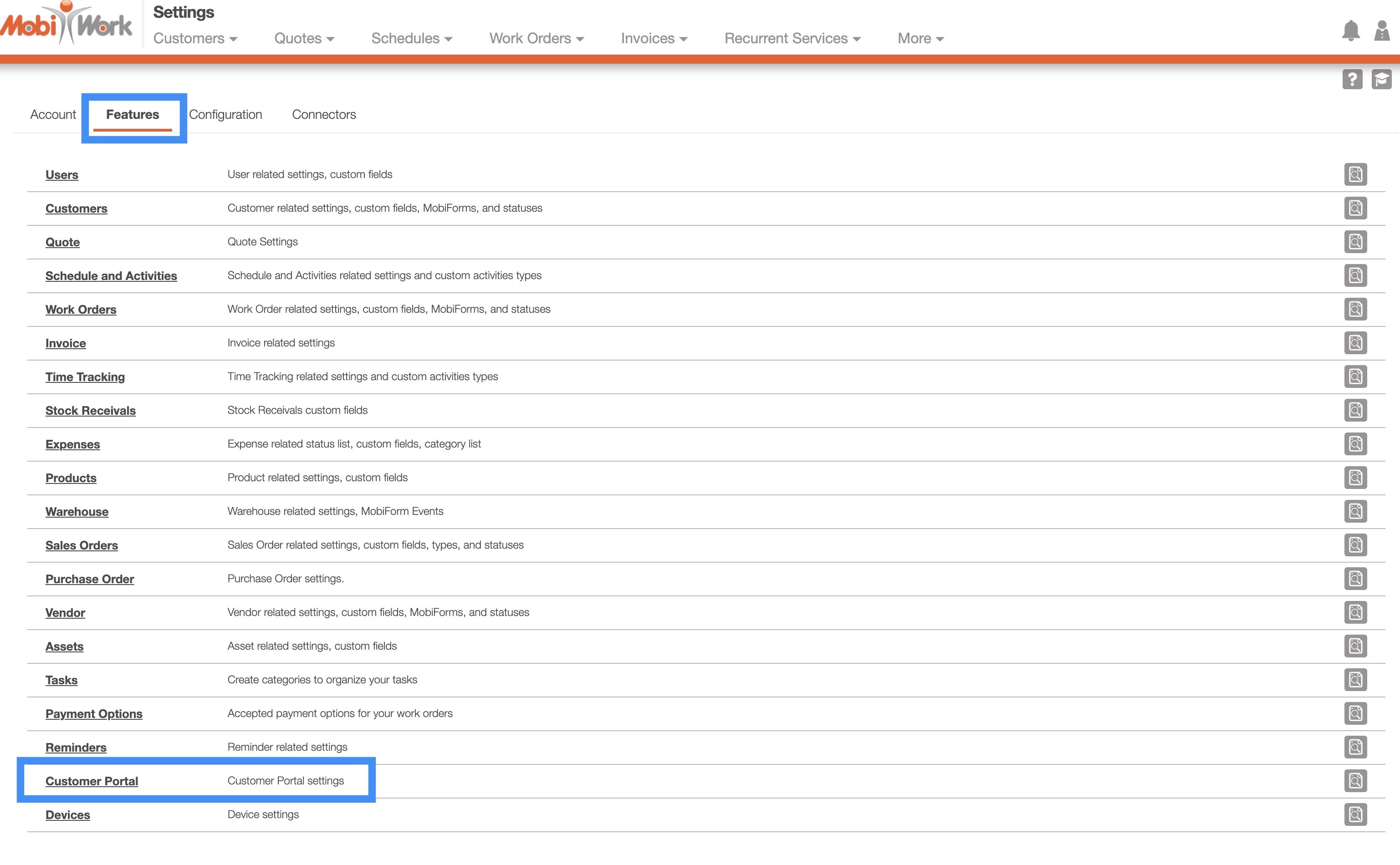Click the view icon in Users row
The width and height of the screenshot is (1400, 865).
coord(1355,174)
